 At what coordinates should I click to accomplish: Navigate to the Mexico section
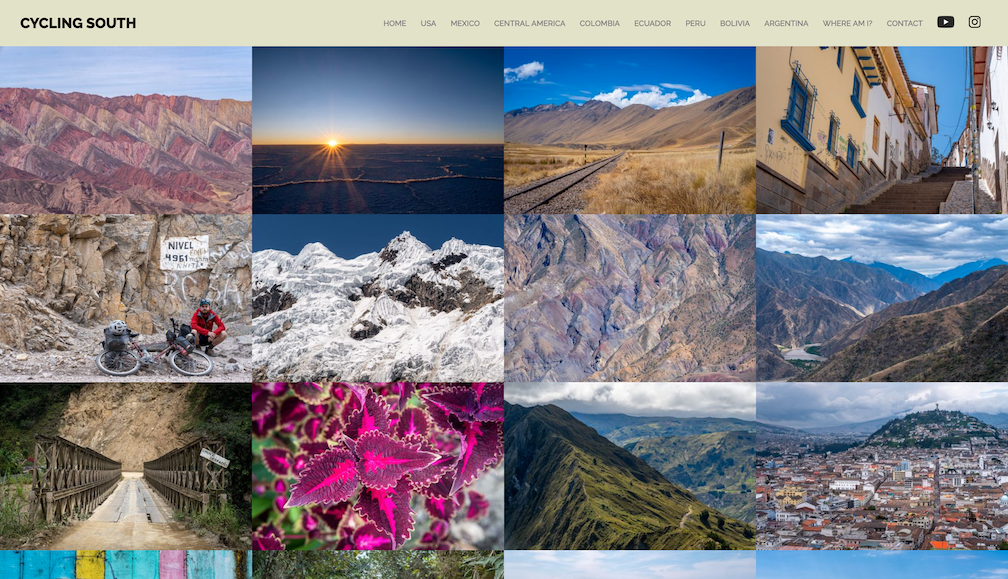[465, 23]
